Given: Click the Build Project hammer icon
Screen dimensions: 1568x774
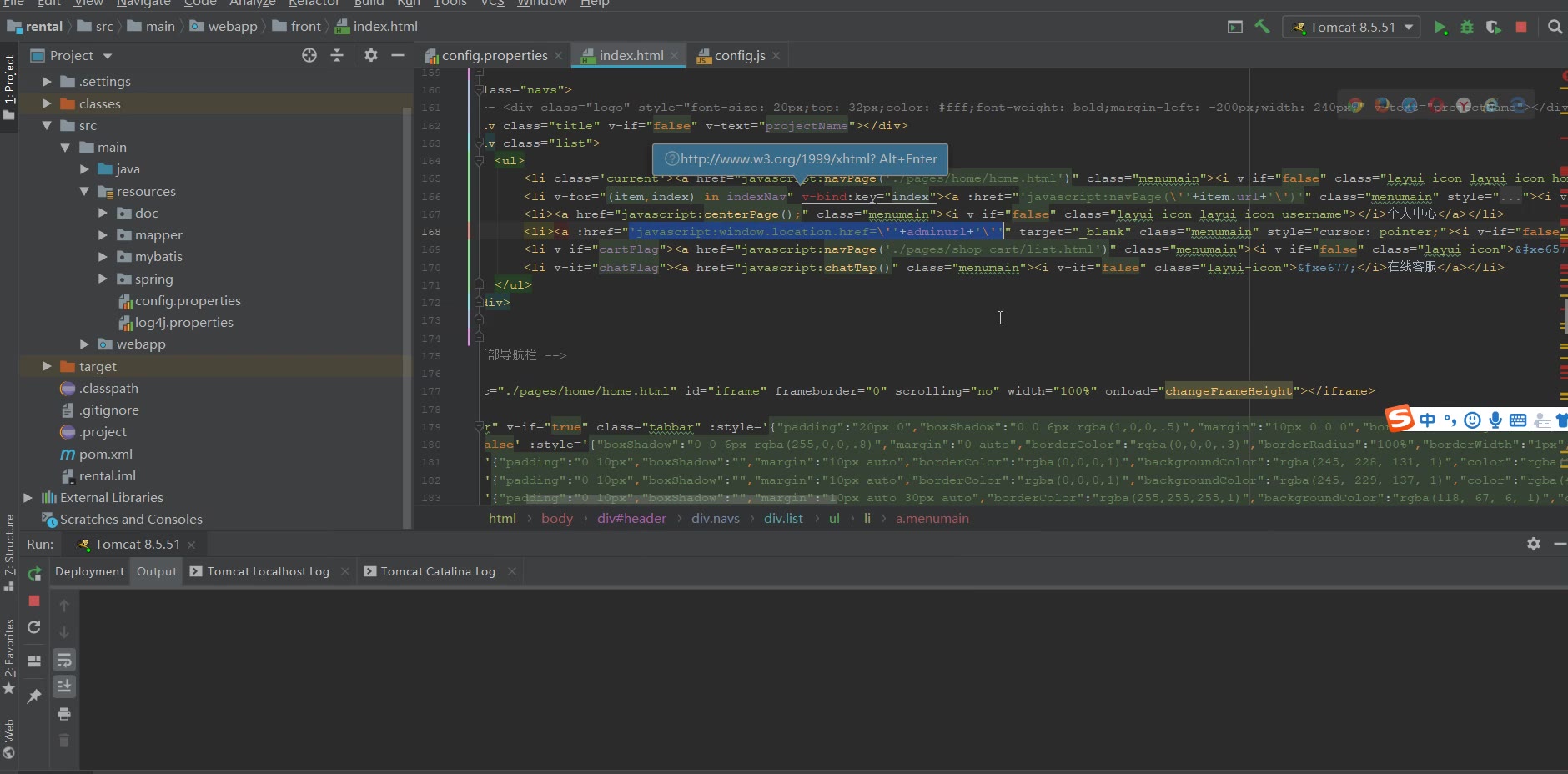Looking at the screenshot, I should click(1263, 27).
